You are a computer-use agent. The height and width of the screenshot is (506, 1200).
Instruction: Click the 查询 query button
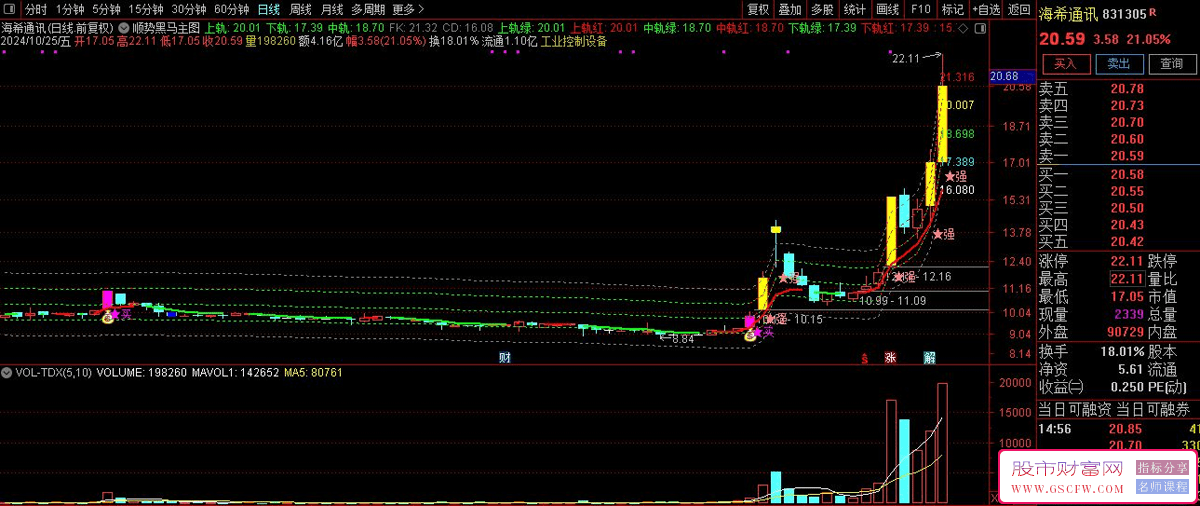click(x=1171, y=63)
